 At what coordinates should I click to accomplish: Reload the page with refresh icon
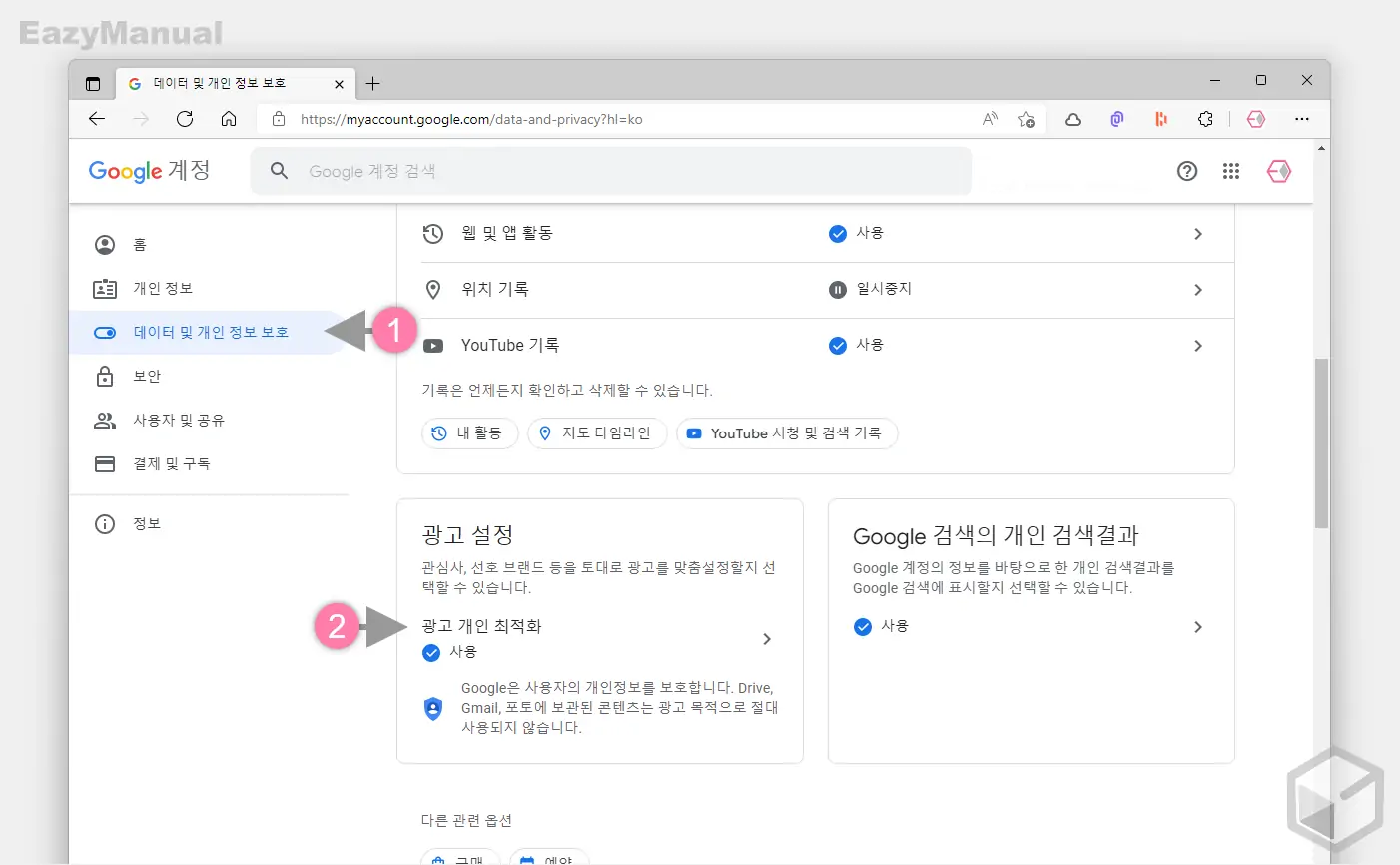(x=185, y=119)
